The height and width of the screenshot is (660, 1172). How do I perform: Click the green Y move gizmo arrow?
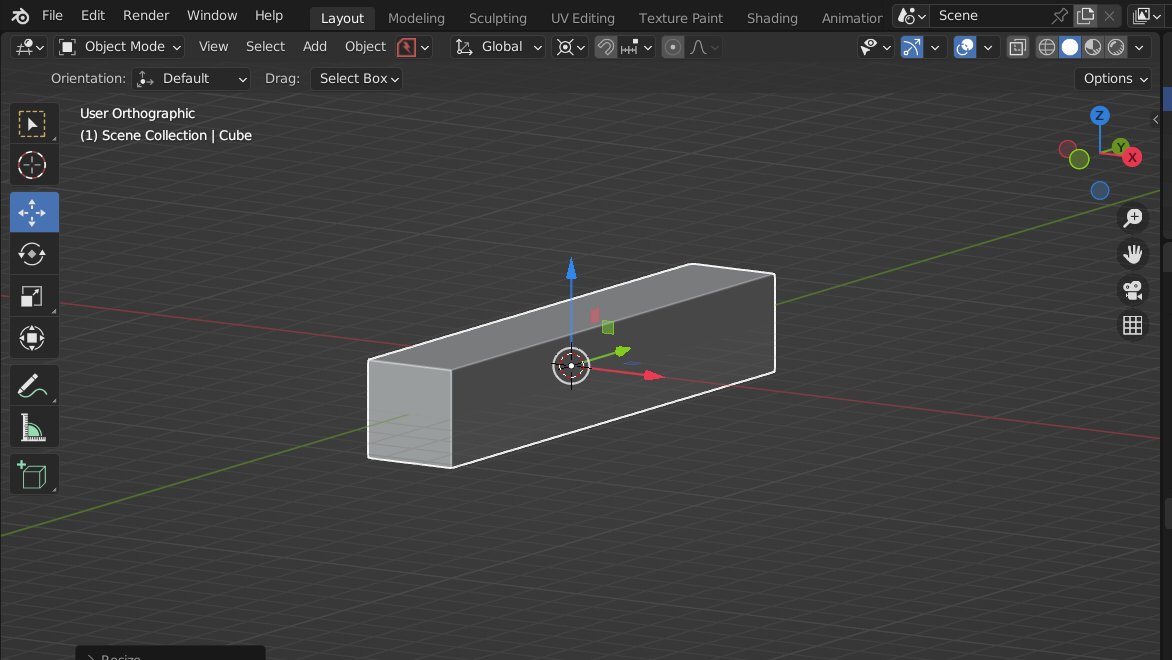[622, 351]
